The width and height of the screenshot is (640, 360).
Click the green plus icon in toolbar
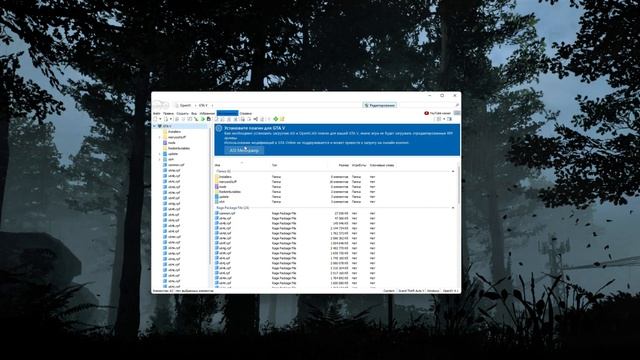pos(276,119)
